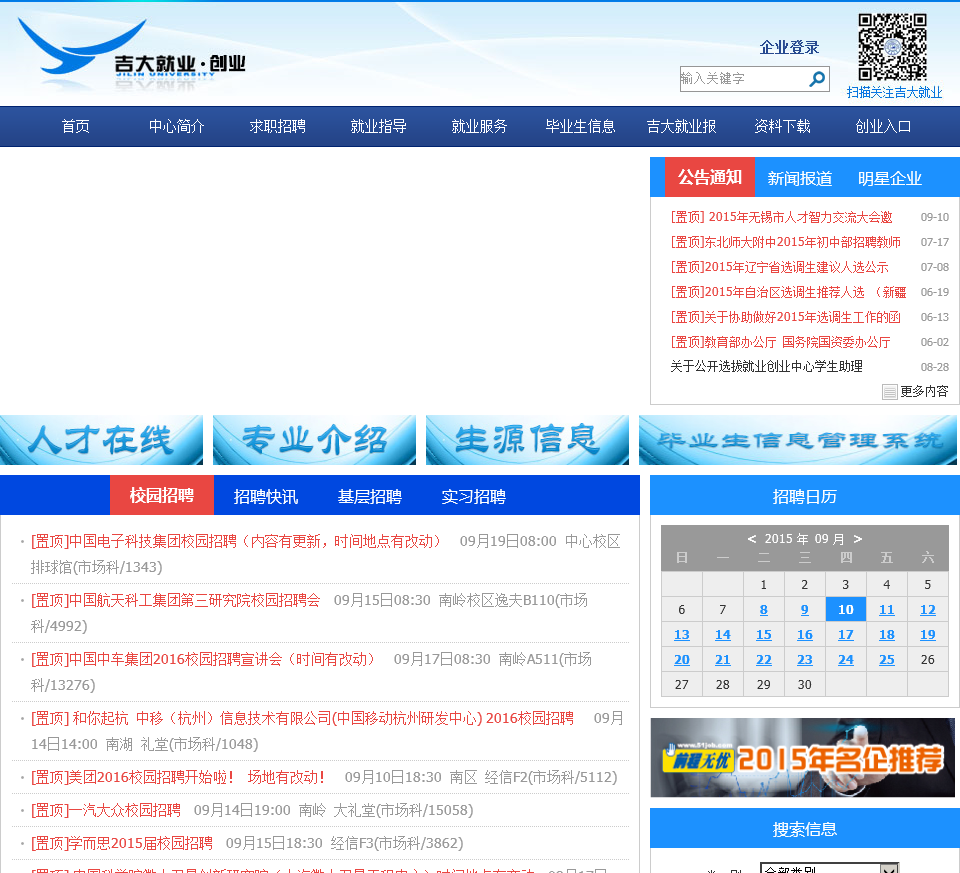Screen dimensions: 960x873
Task: Select calendar date 11
Action: coord(887,610)
